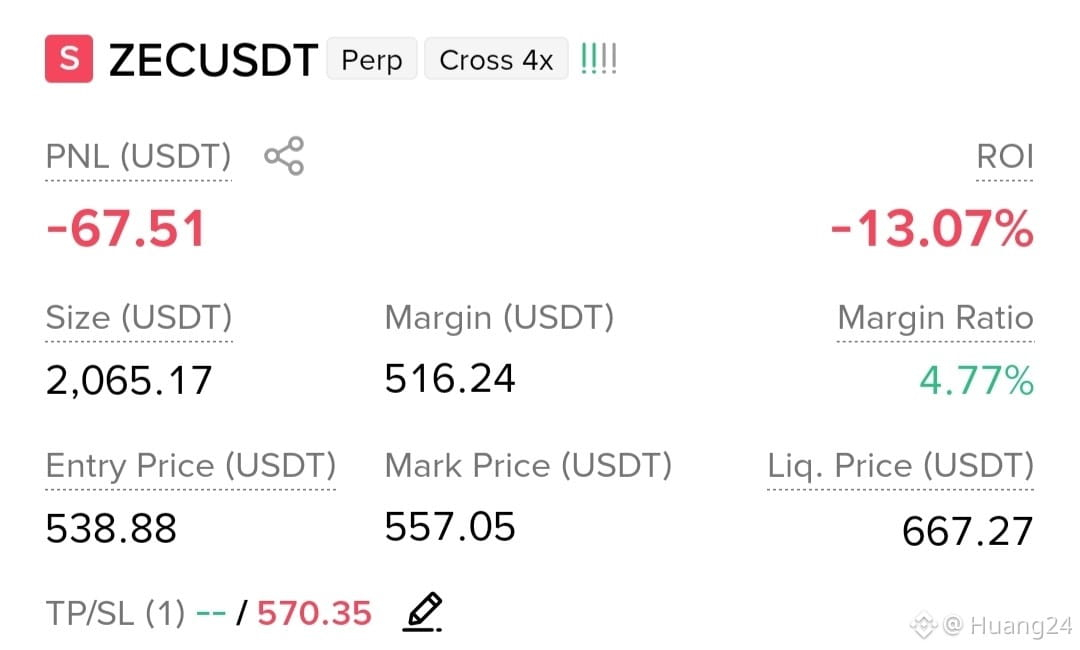Click the green ADL indicator bars

[x=598, y=59]
